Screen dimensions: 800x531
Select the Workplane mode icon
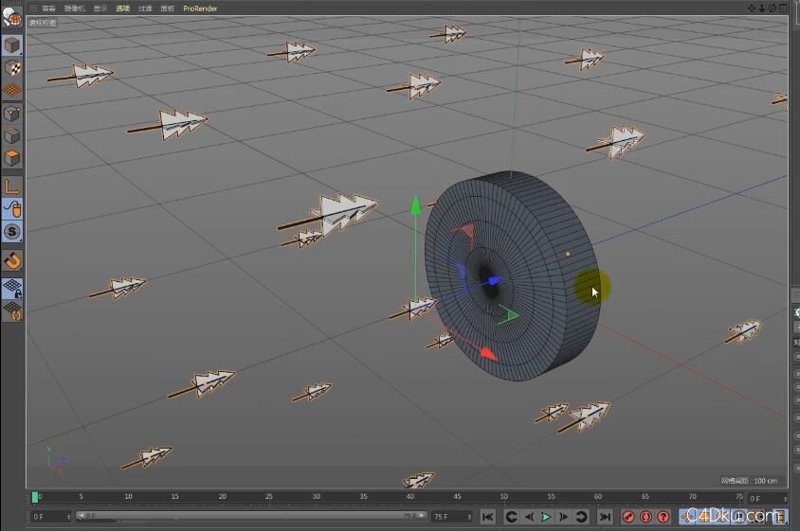(x=12, y=90)
